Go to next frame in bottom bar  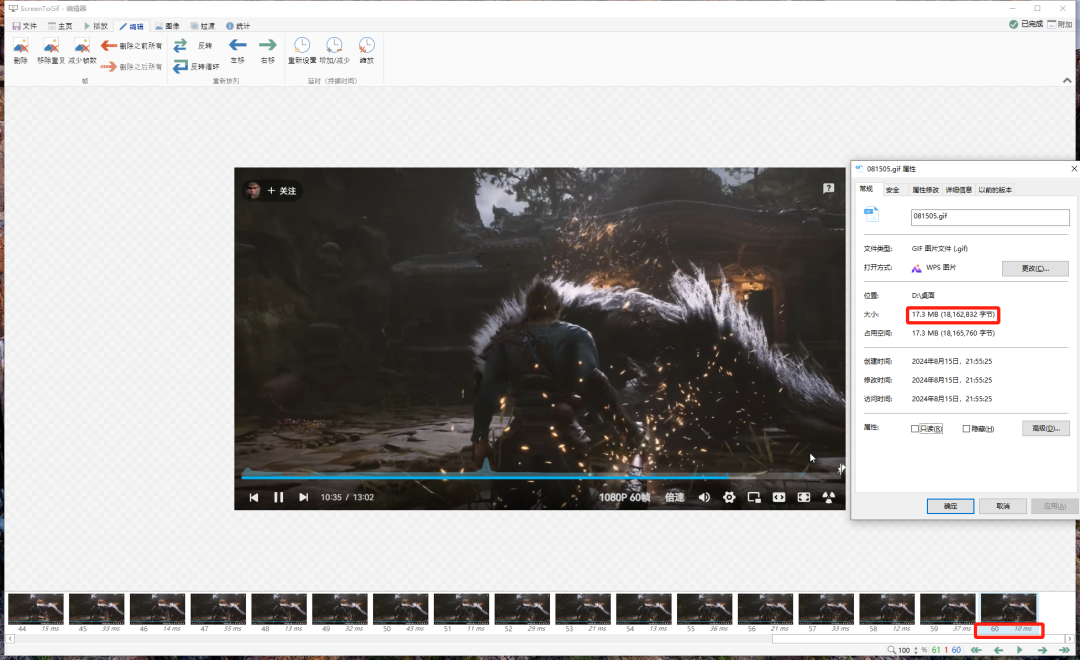pos(1042,650)
